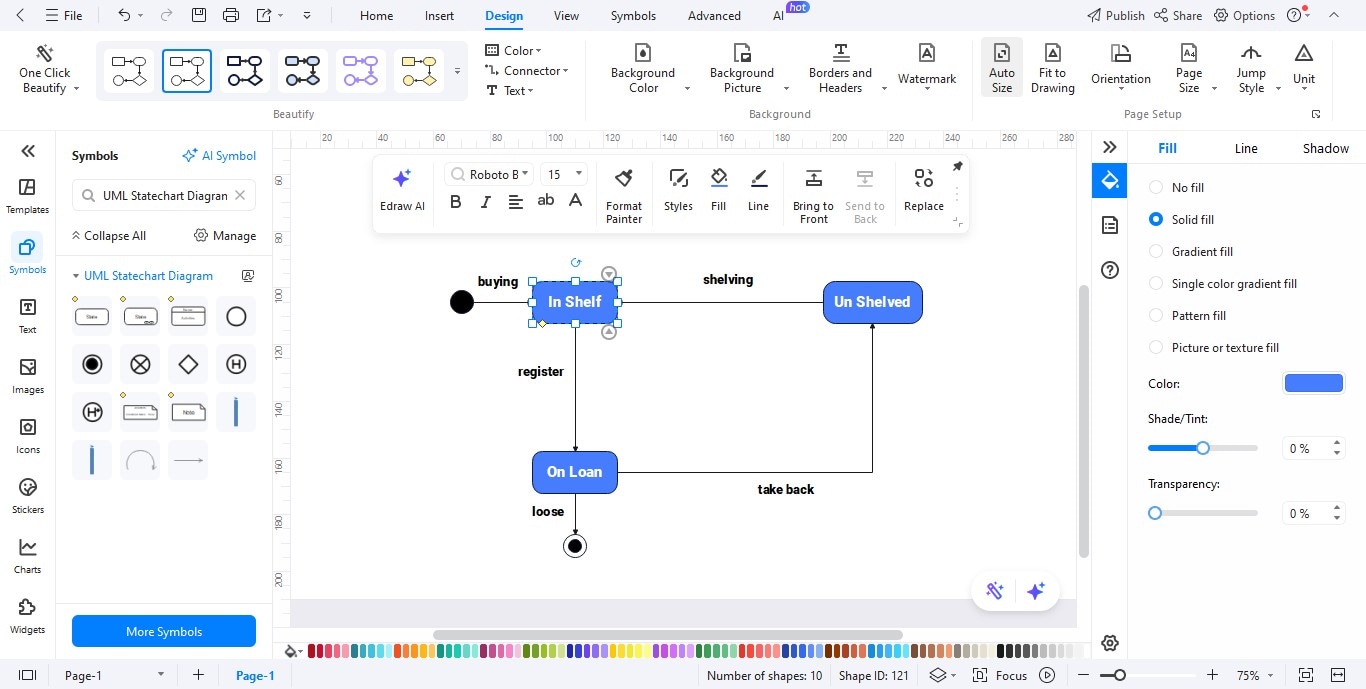This screenshot has width=1366, height=689.
Task: Select No fill option
Action: (1177, 187)
